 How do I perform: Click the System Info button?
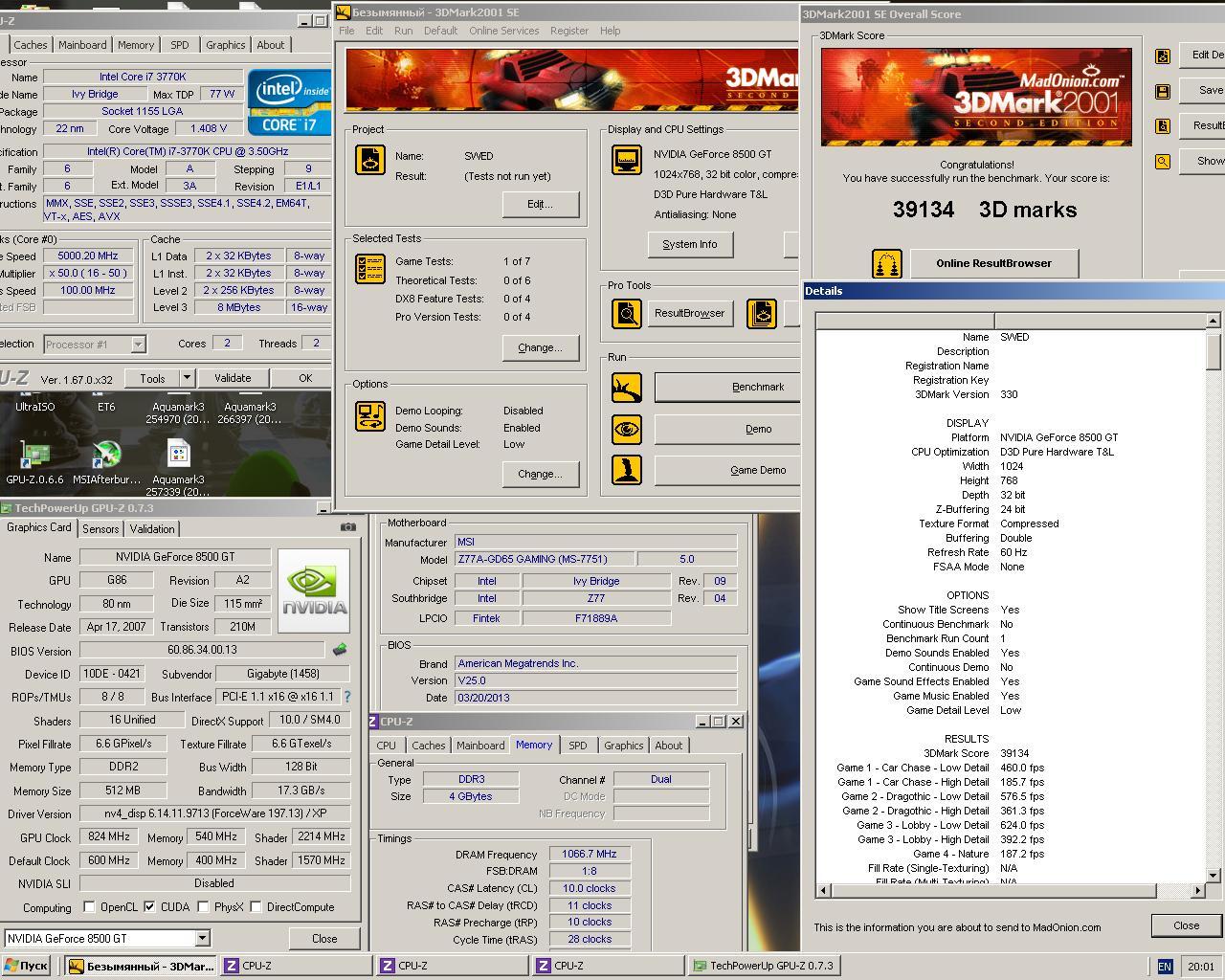[689, 244]
